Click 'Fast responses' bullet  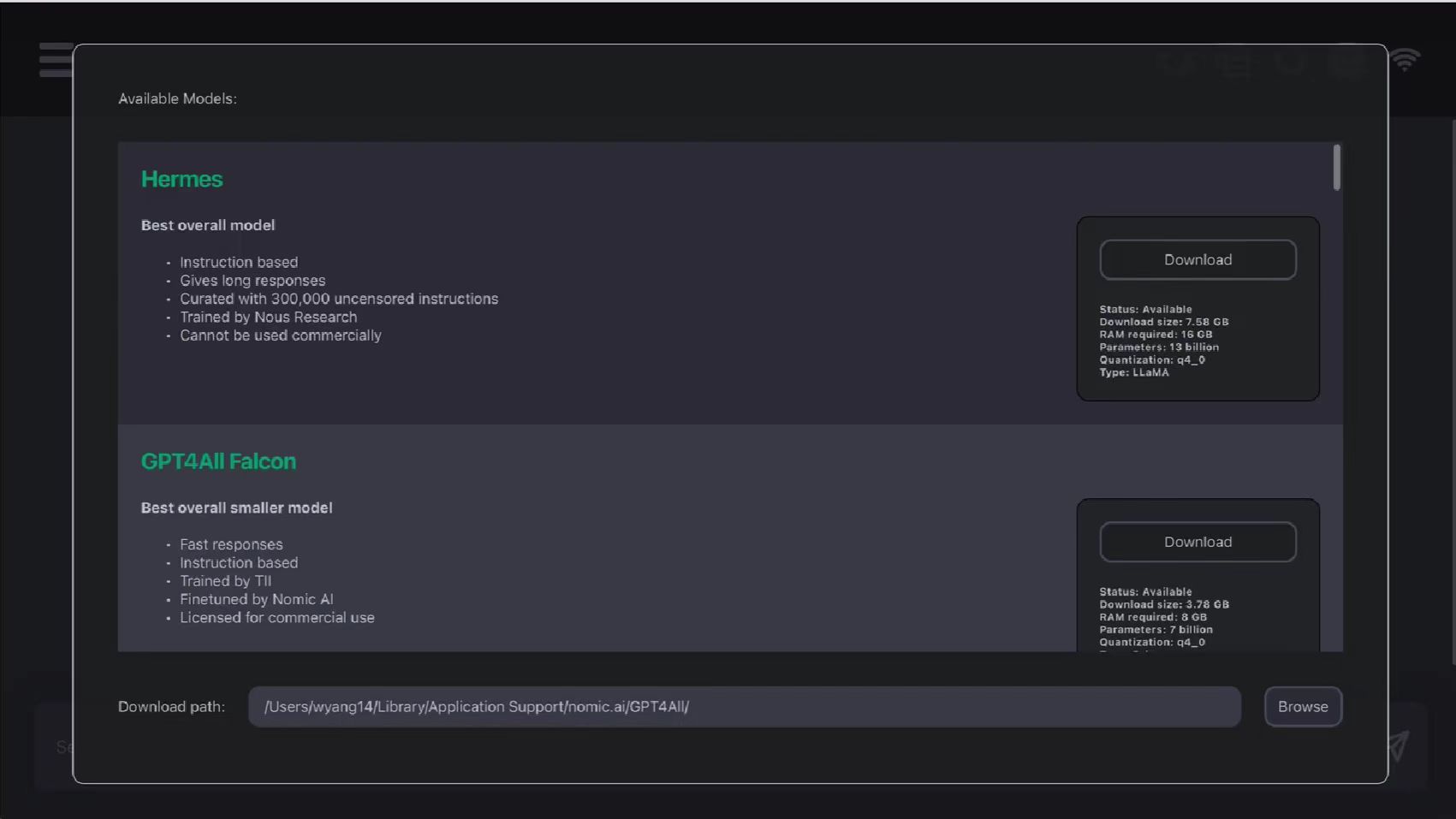[x=231, y=544]
